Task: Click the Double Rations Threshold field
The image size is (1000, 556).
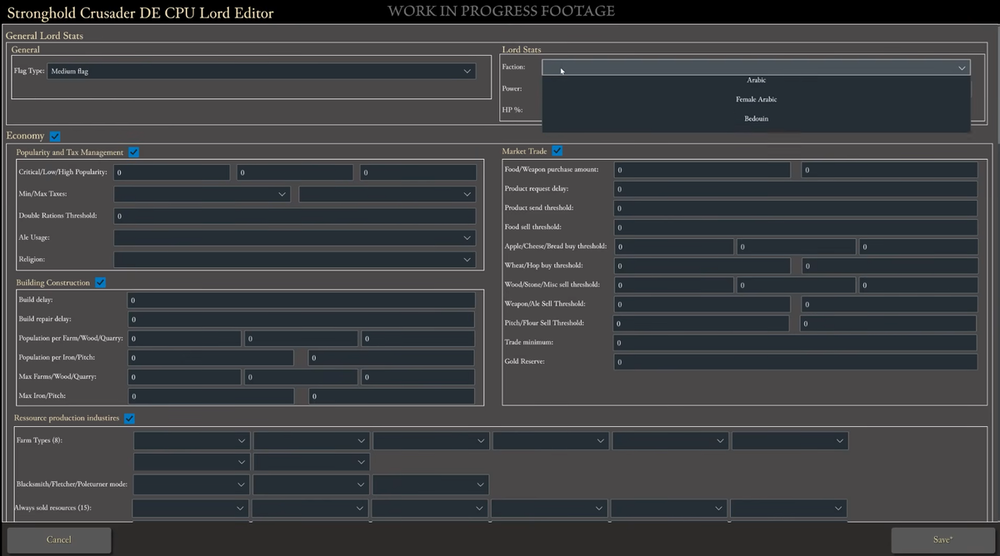Action: (294, 216)
